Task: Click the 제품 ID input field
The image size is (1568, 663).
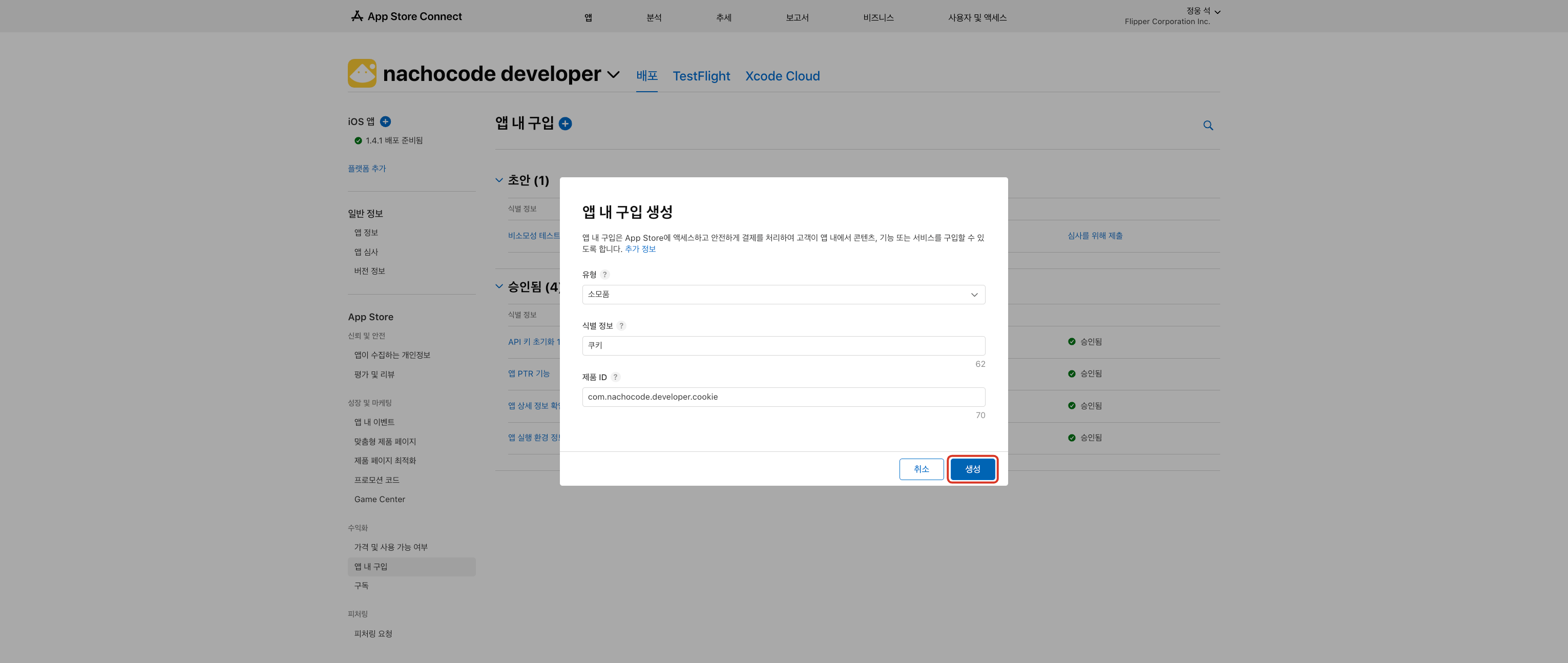Action: 783,397
